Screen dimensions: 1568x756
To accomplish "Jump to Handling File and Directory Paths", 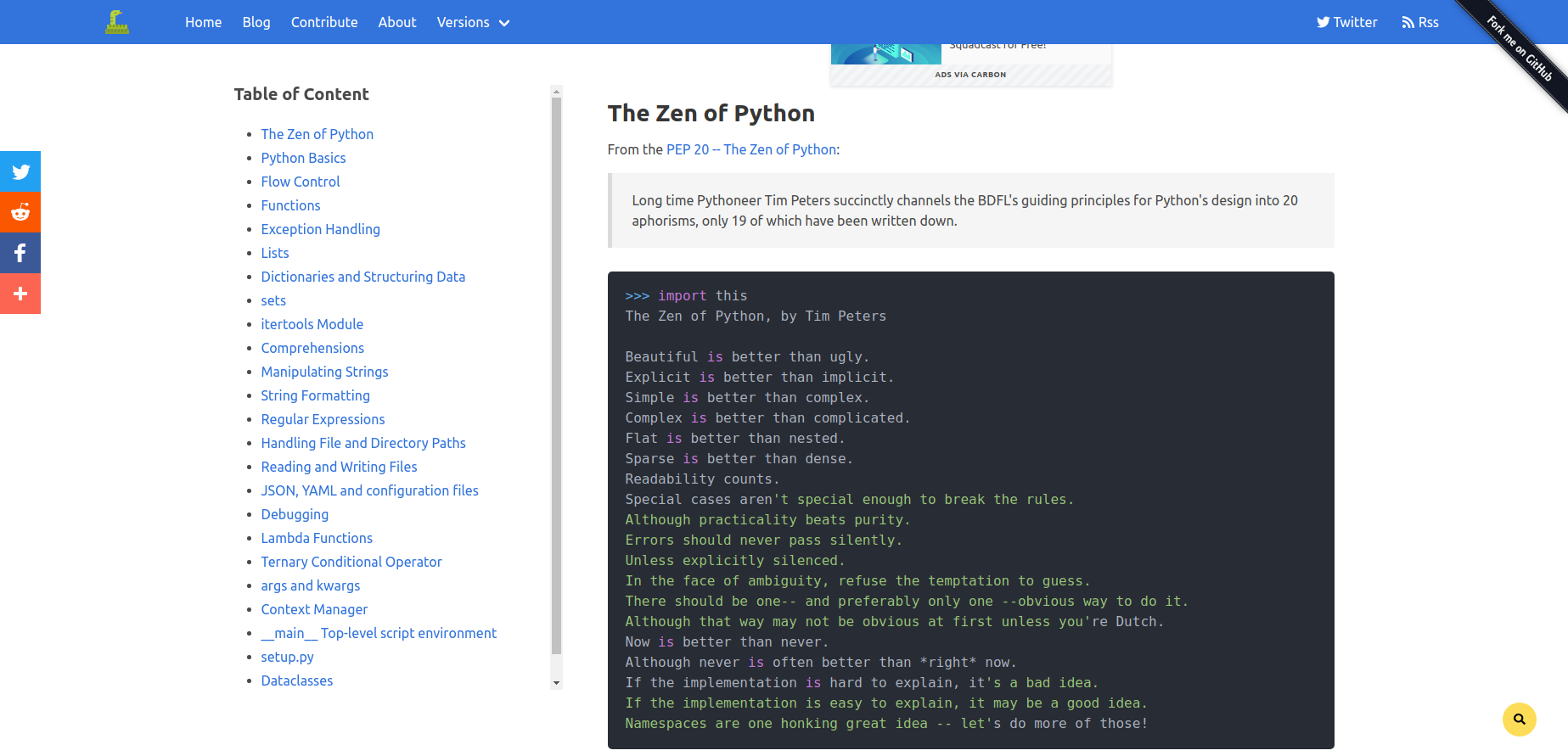I will (363, 443).
